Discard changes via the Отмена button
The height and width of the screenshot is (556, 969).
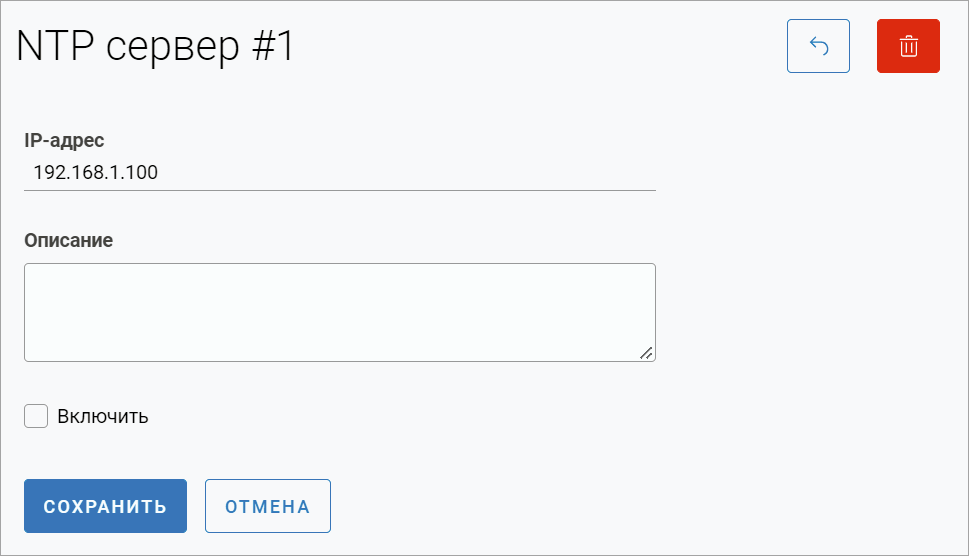coord(267,506)
